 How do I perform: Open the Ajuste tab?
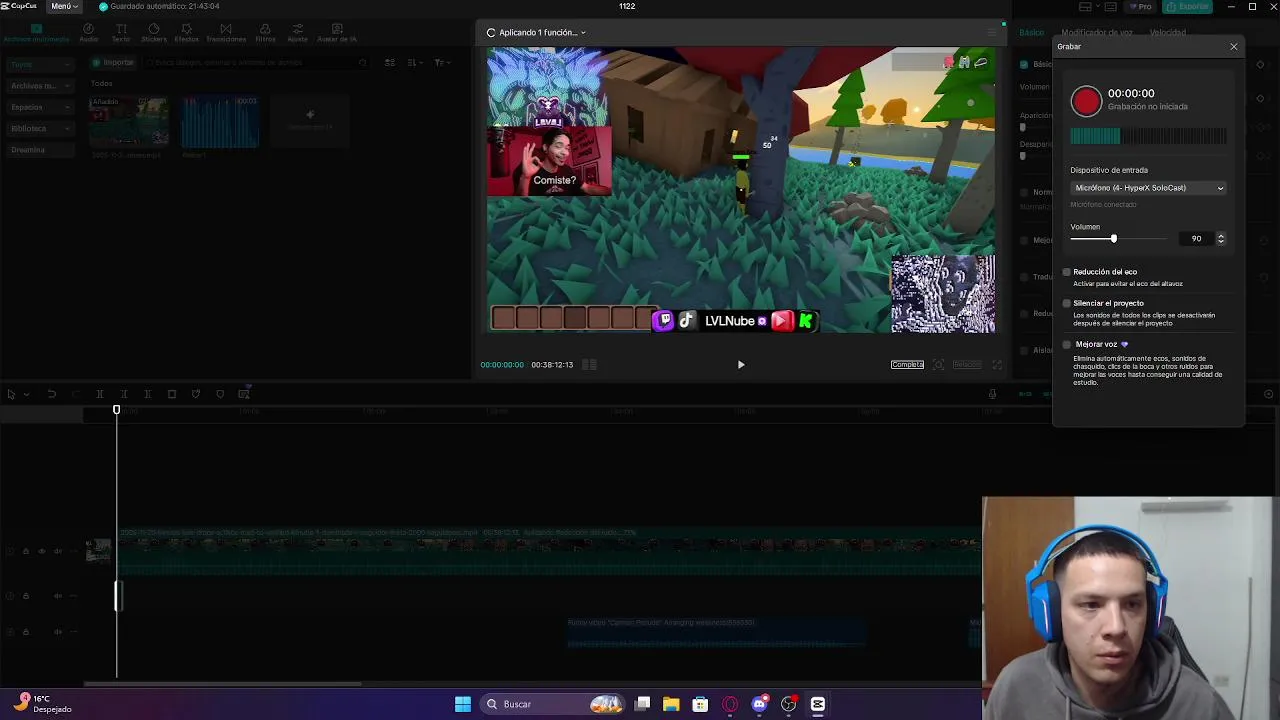point(298,33)
